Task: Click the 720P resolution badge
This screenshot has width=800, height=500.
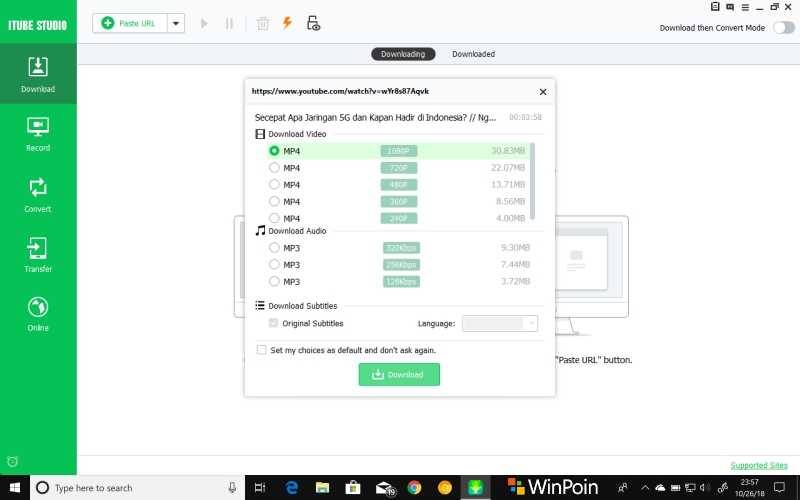Action: 399,168
